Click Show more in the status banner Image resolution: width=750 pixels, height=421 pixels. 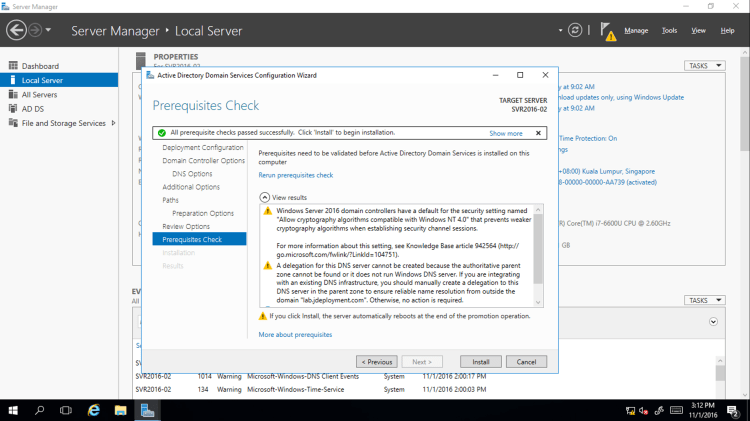[x=506, y=133]
